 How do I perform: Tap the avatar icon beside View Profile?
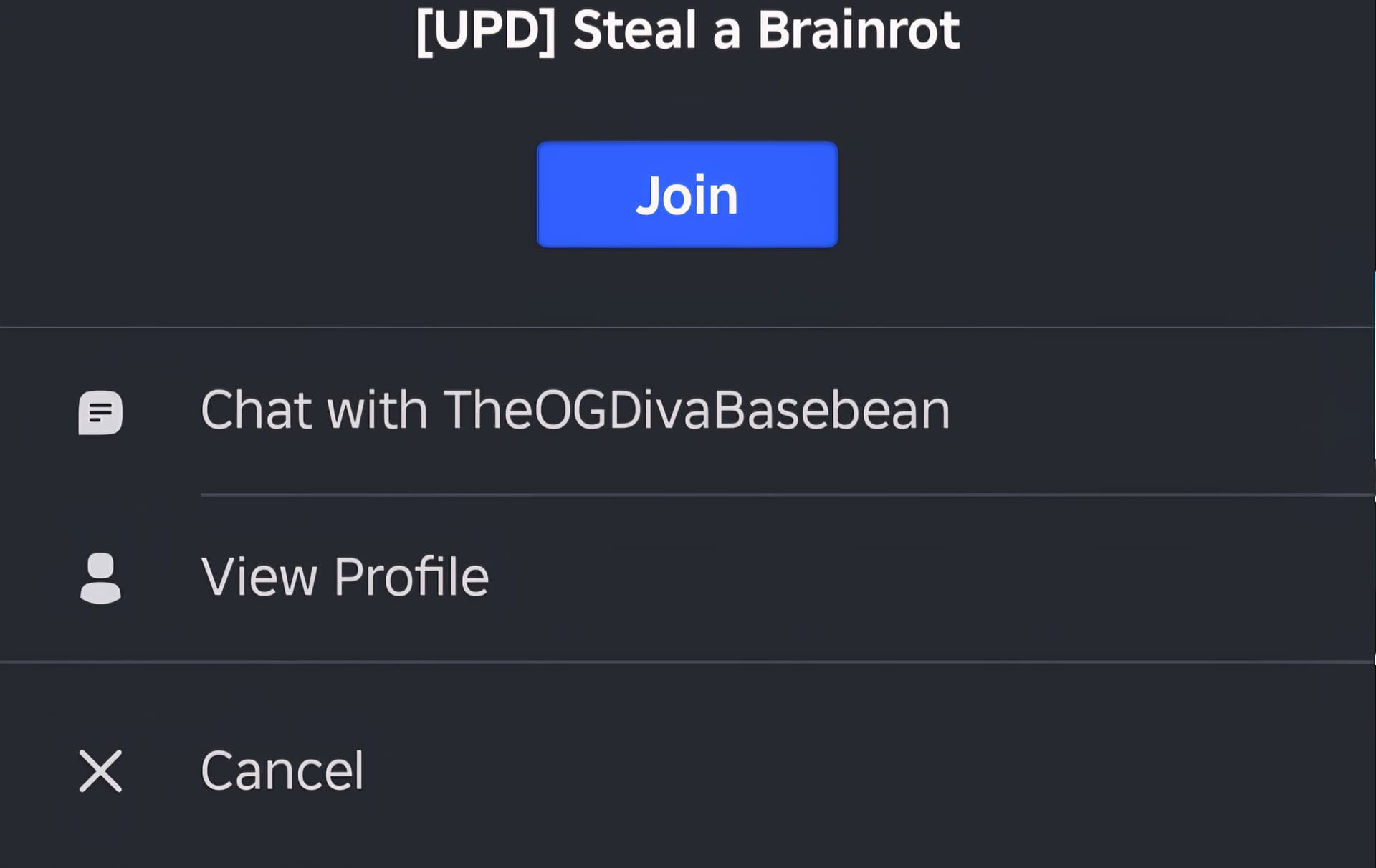[100, 578]
